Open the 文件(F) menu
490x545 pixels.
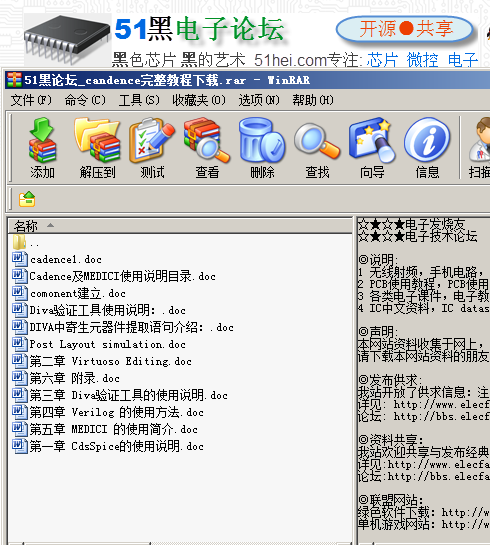[x=31, y=100]
